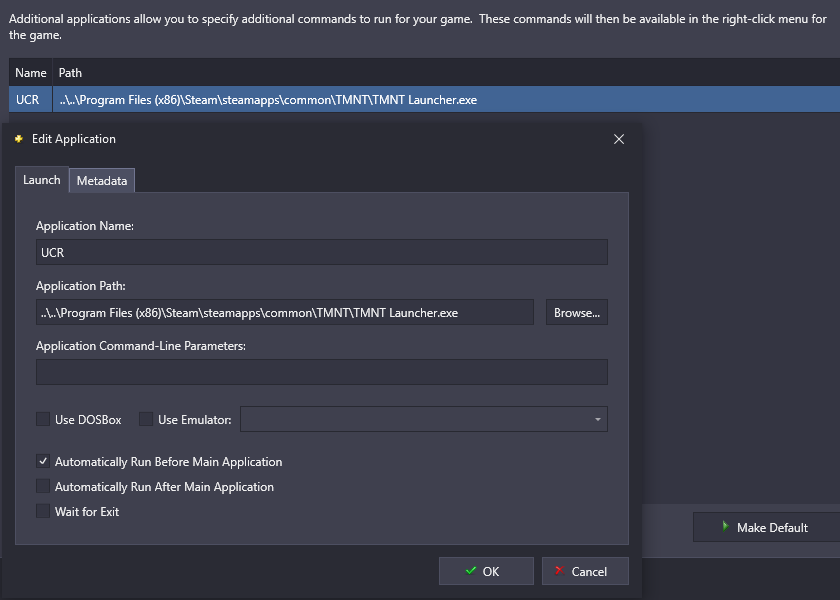Image resolution: width=840 pixels, height=600 pixels.
Task: Enable the Use DOSBox checkbox
Action: click(43, 419)
